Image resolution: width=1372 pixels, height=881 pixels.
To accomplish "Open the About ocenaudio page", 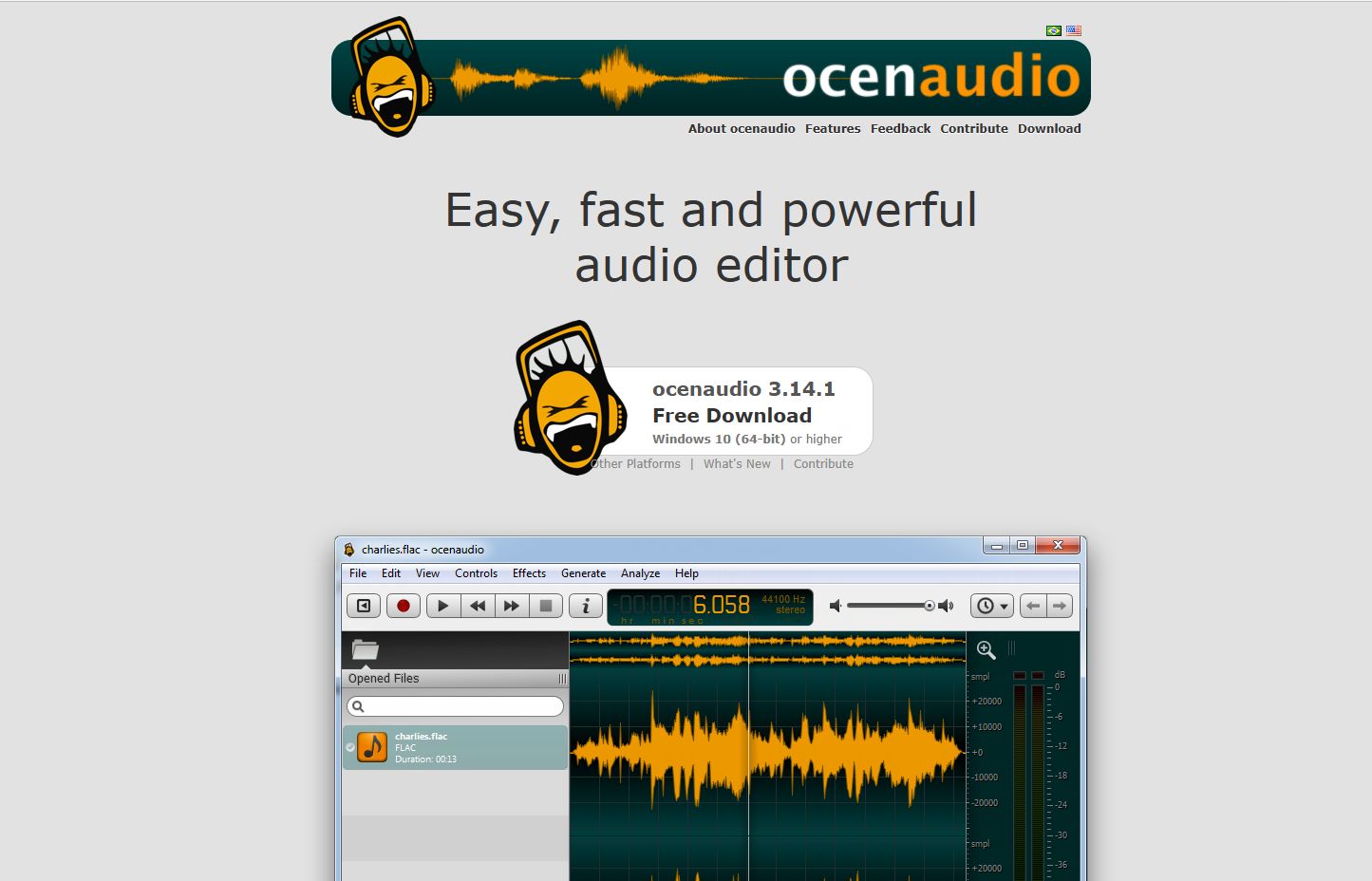I will pos(742,128).
